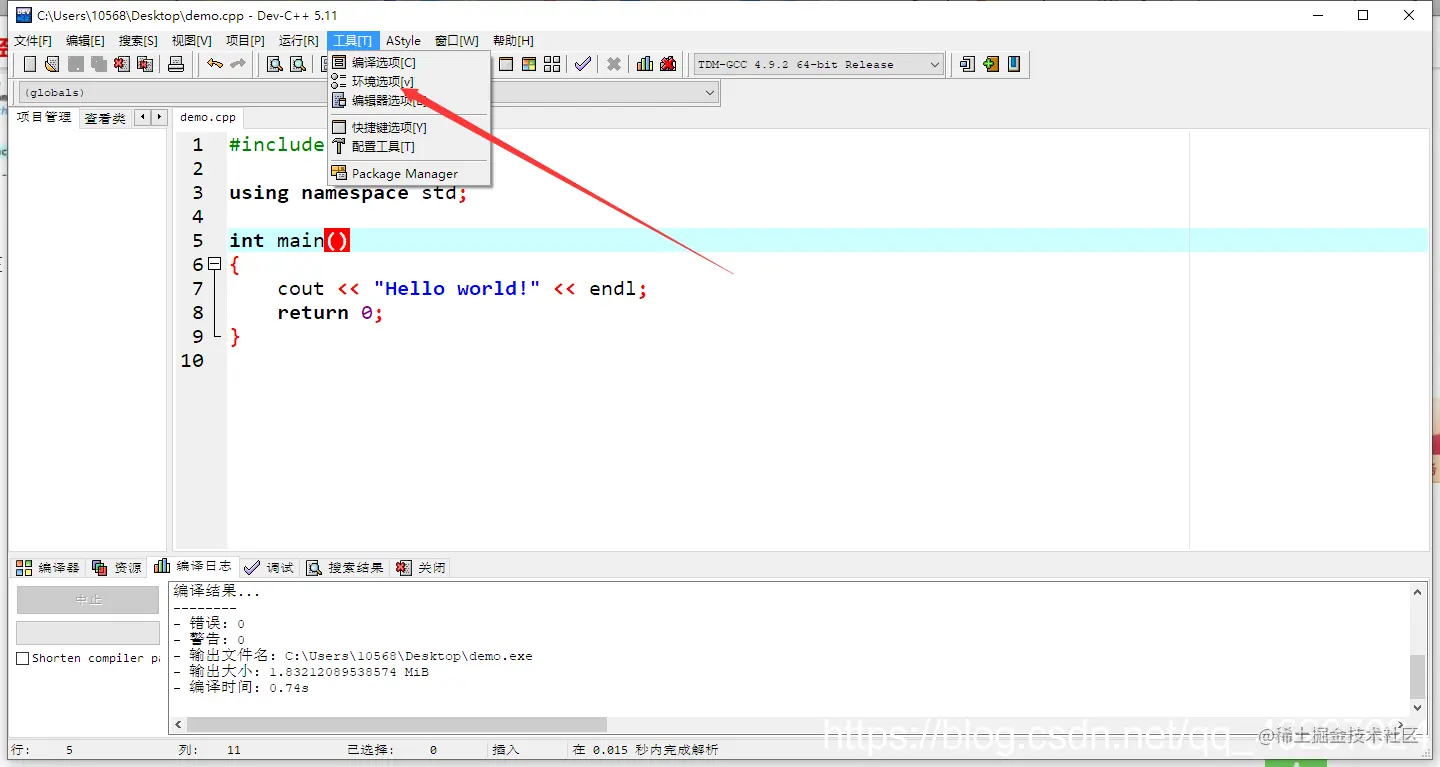Click the Save All toolbar icon
The width and height of the screenshot is (1440, 767).
99,64
